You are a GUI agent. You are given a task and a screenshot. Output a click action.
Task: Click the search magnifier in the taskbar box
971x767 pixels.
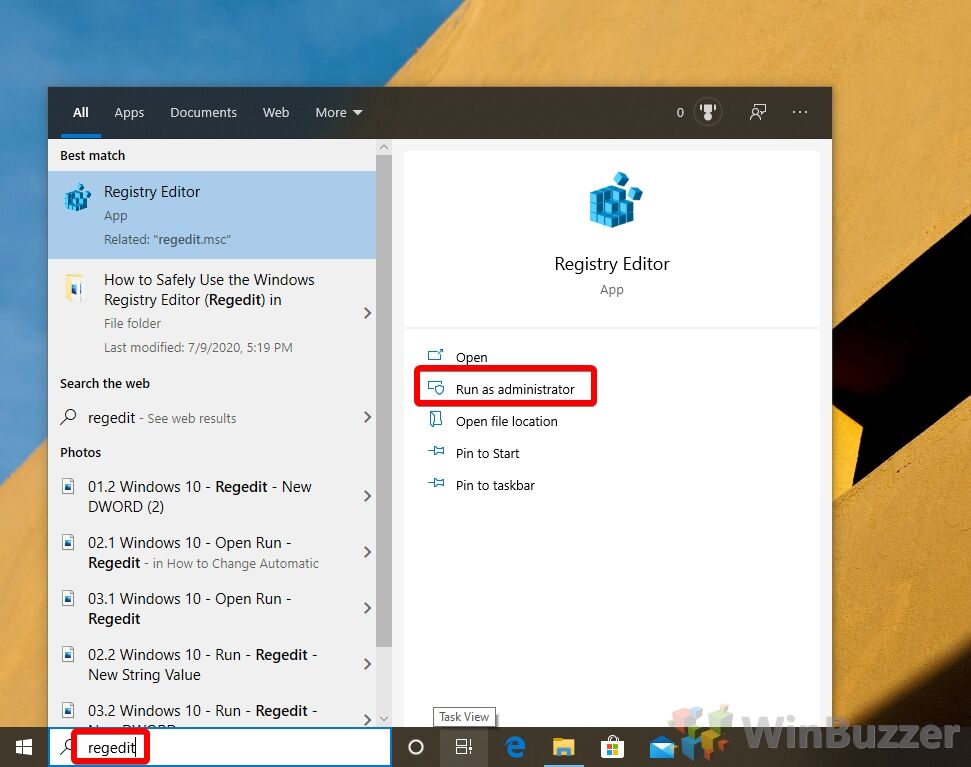[66, 747]
